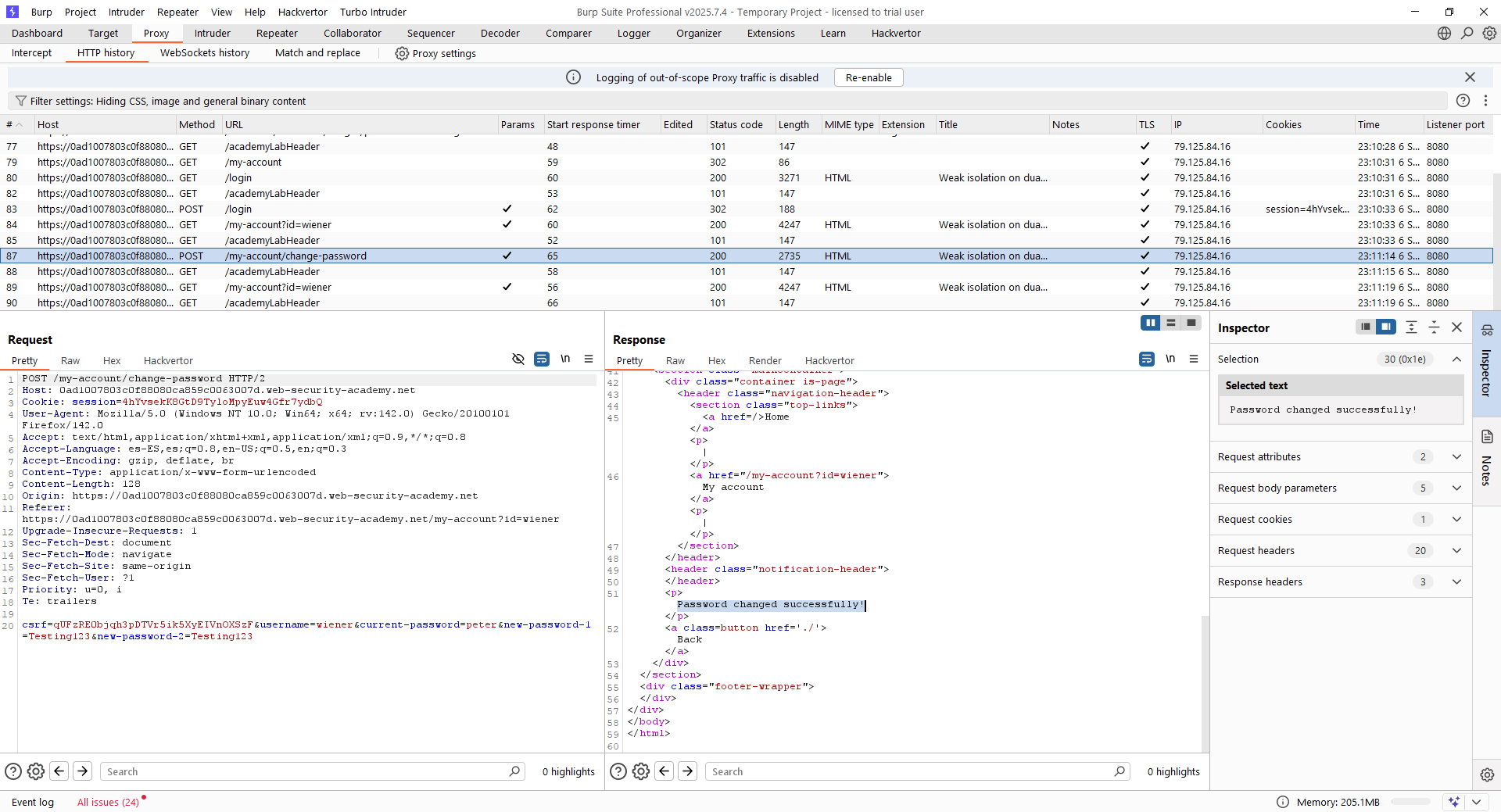Show non-printable characters in Response pane
This screenshot has width=1501, height=812.
[x=1170, y=359]
